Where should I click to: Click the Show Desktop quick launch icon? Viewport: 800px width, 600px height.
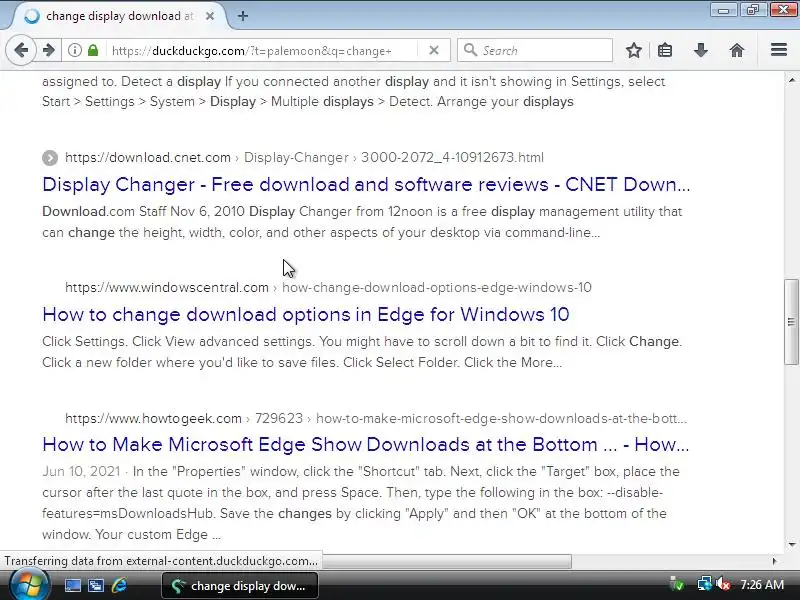pos(72,585)
